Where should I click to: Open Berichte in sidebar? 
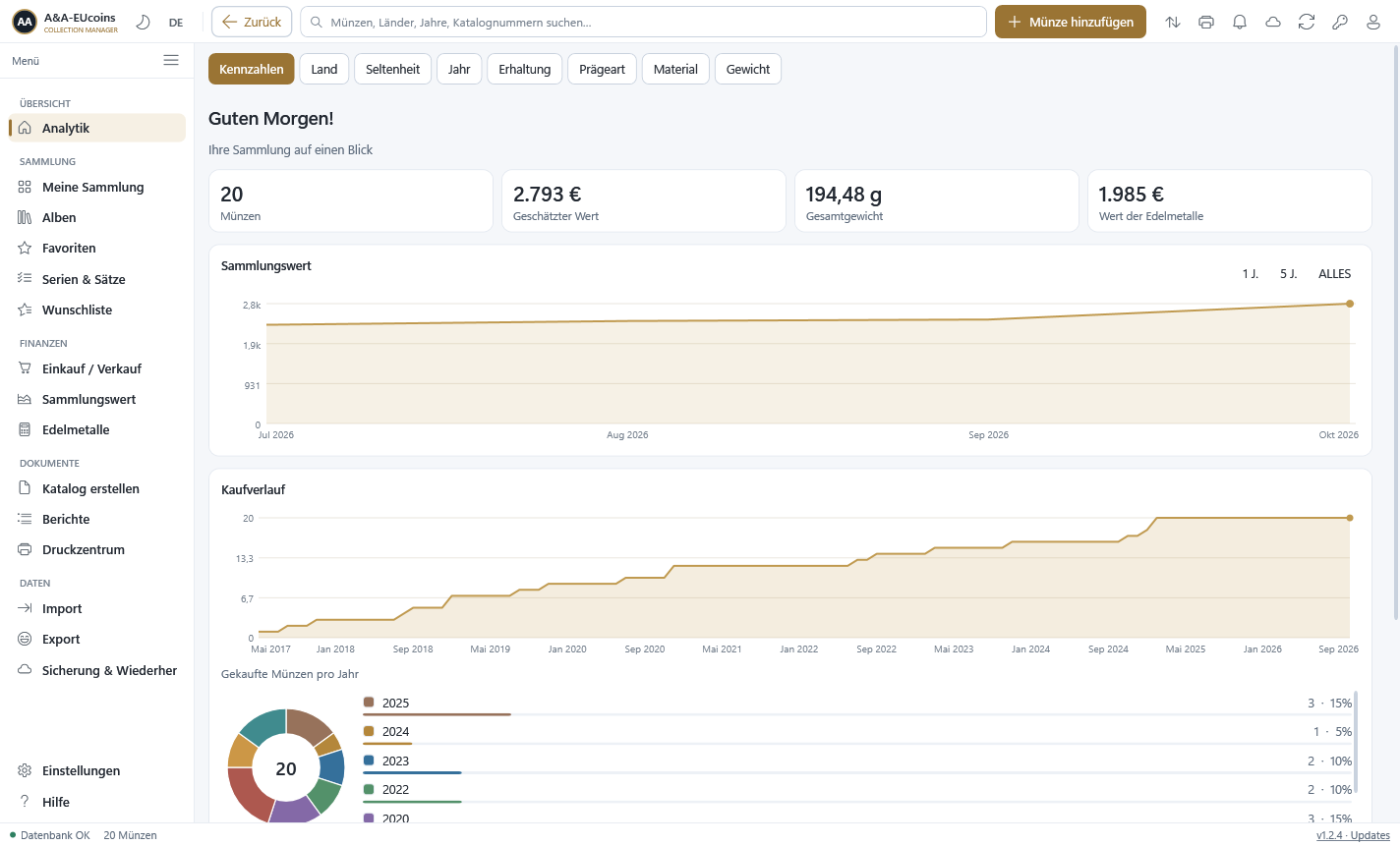[x=97, y=519]
